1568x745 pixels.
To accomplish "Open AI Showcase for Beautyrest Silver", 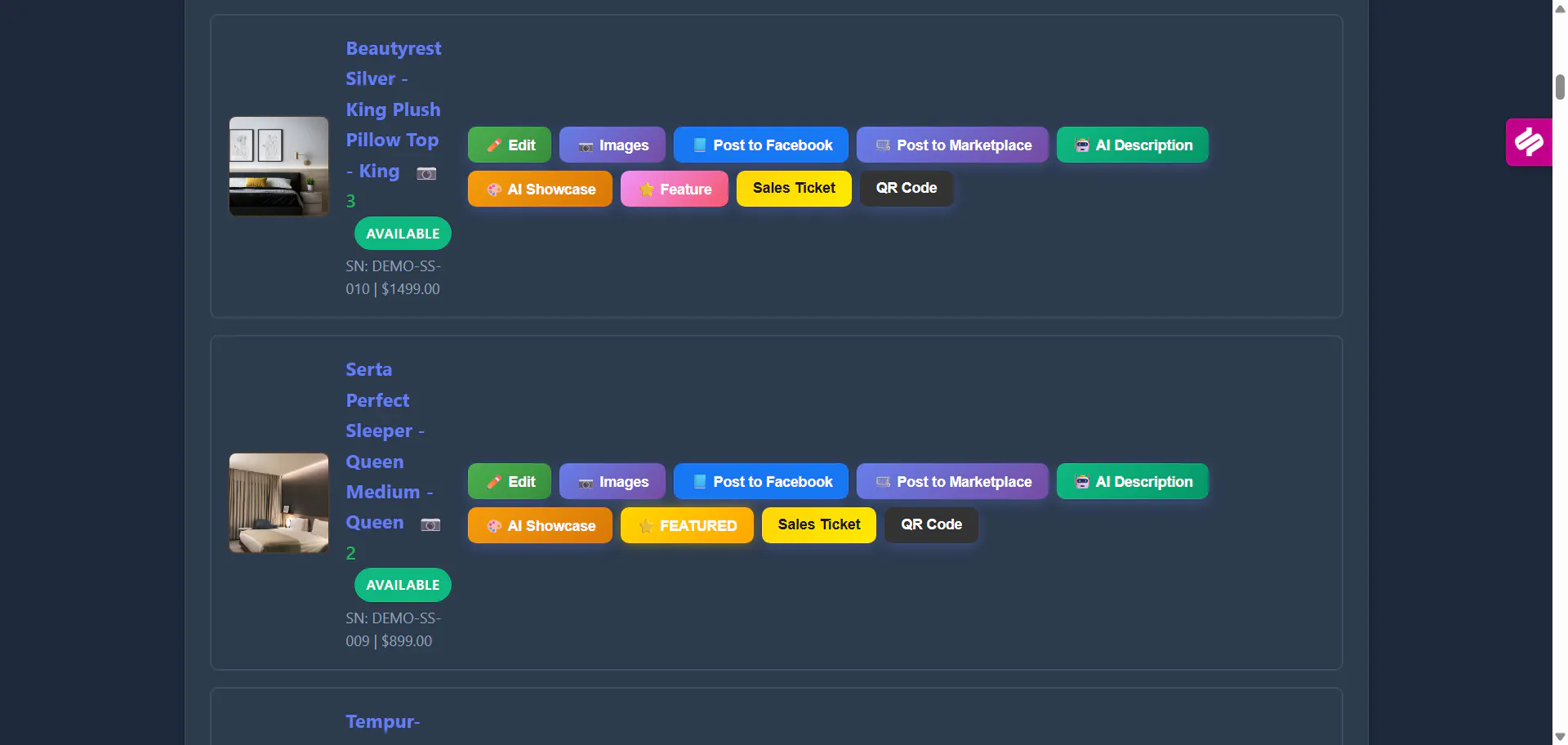I will 540,189.
